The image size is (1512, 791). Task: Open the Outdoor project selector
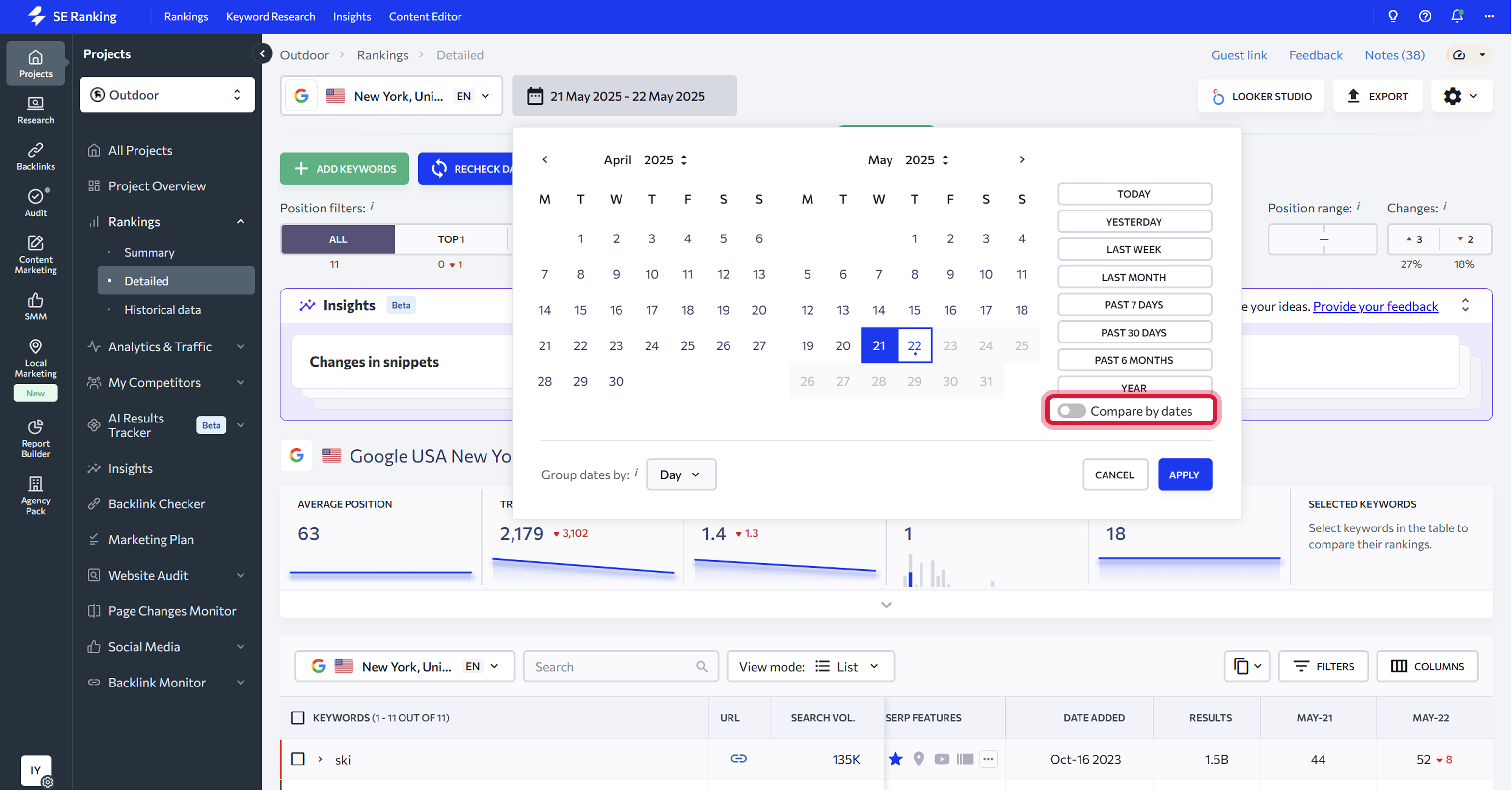point(167,95)
